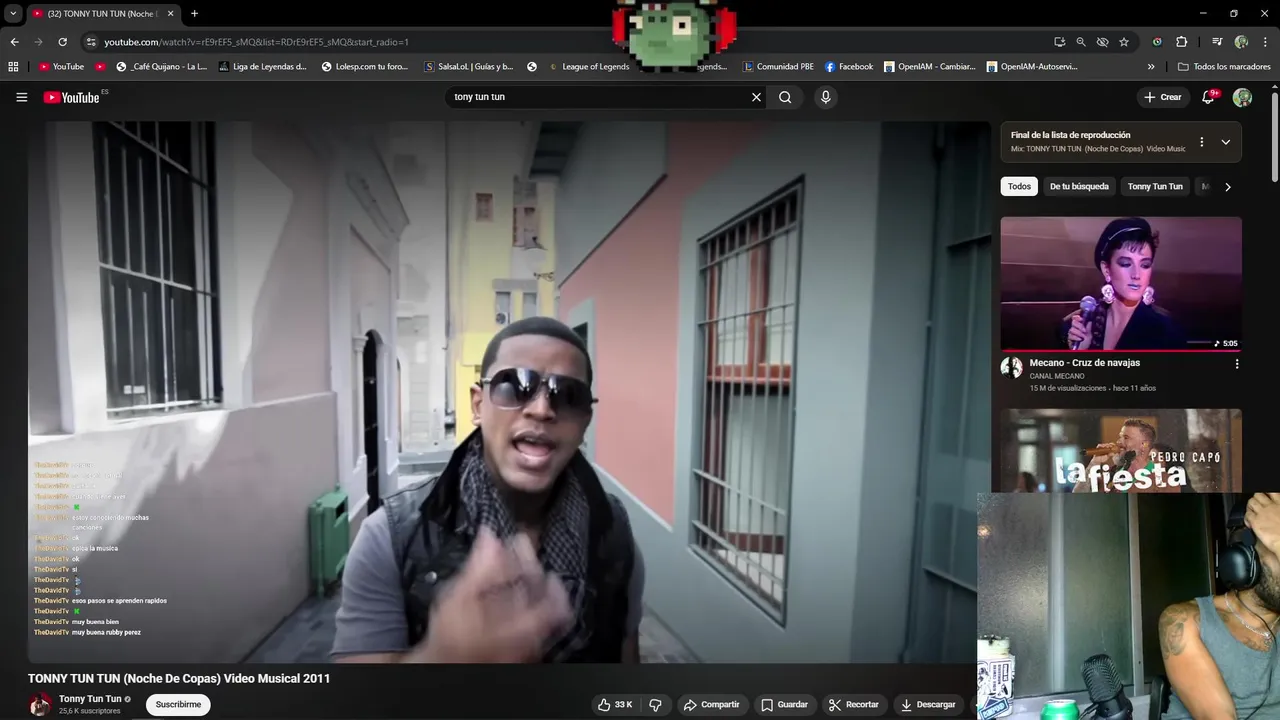The width and height of the screenshot is (1280, 720).
Task: Select the Todos filter chip
Action: (x=1019, y=186)
